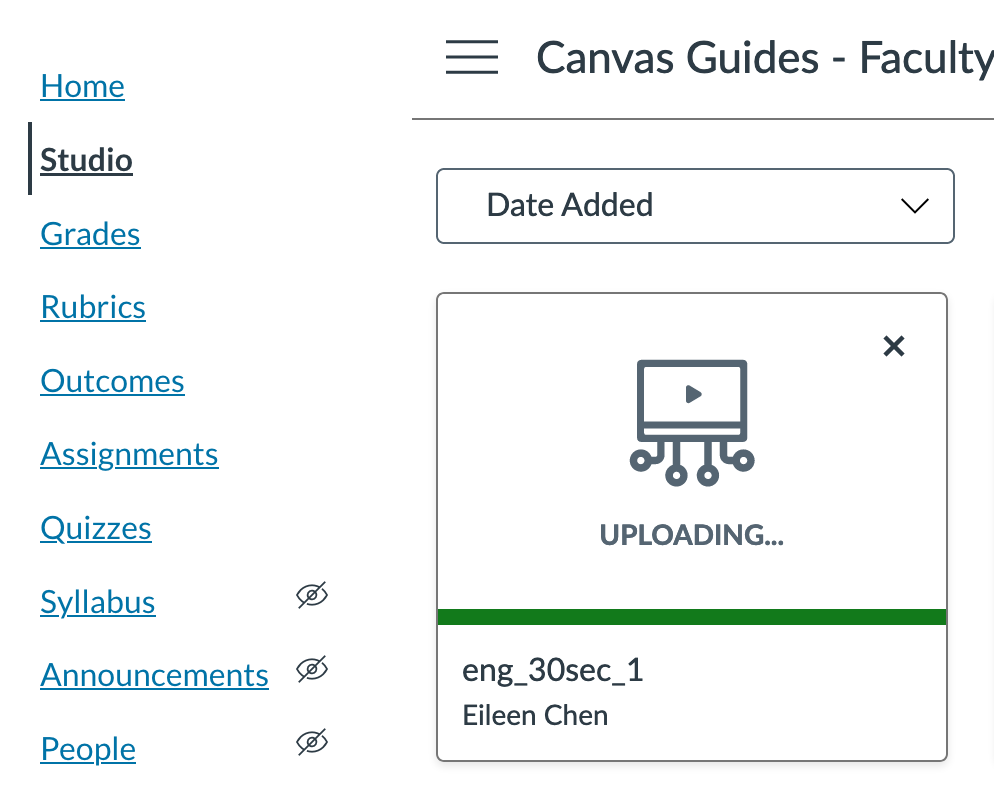Click the video upload media icon
994x790 pixels.
[x=692, y=422]
